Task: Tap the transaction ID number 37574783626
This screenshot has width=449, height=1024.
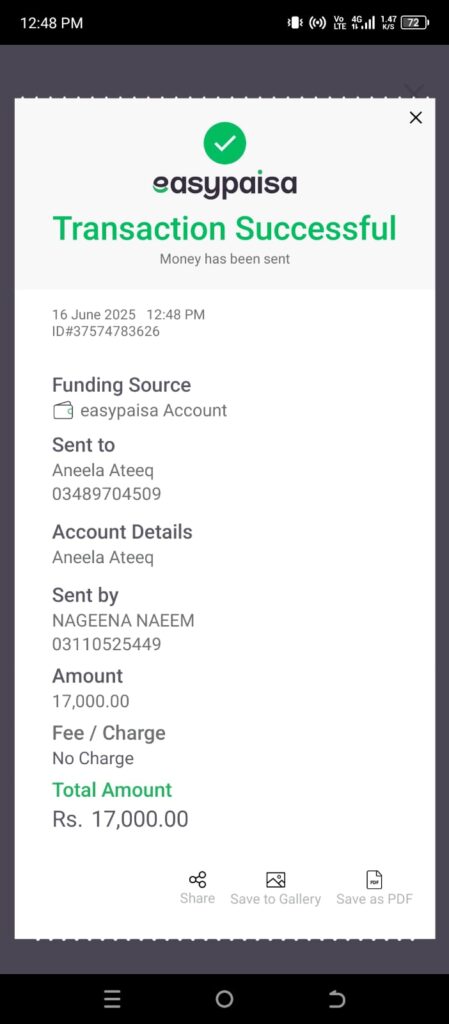Action: (x=106, y=332)
